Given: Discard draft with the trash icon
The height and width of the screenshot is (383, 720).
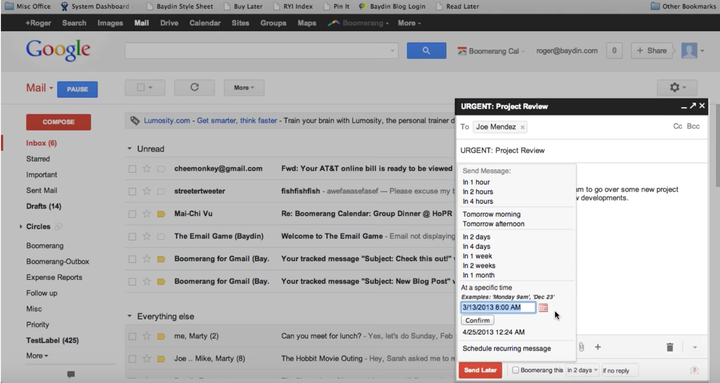Looking at the screenshot, I should point(670,347).
